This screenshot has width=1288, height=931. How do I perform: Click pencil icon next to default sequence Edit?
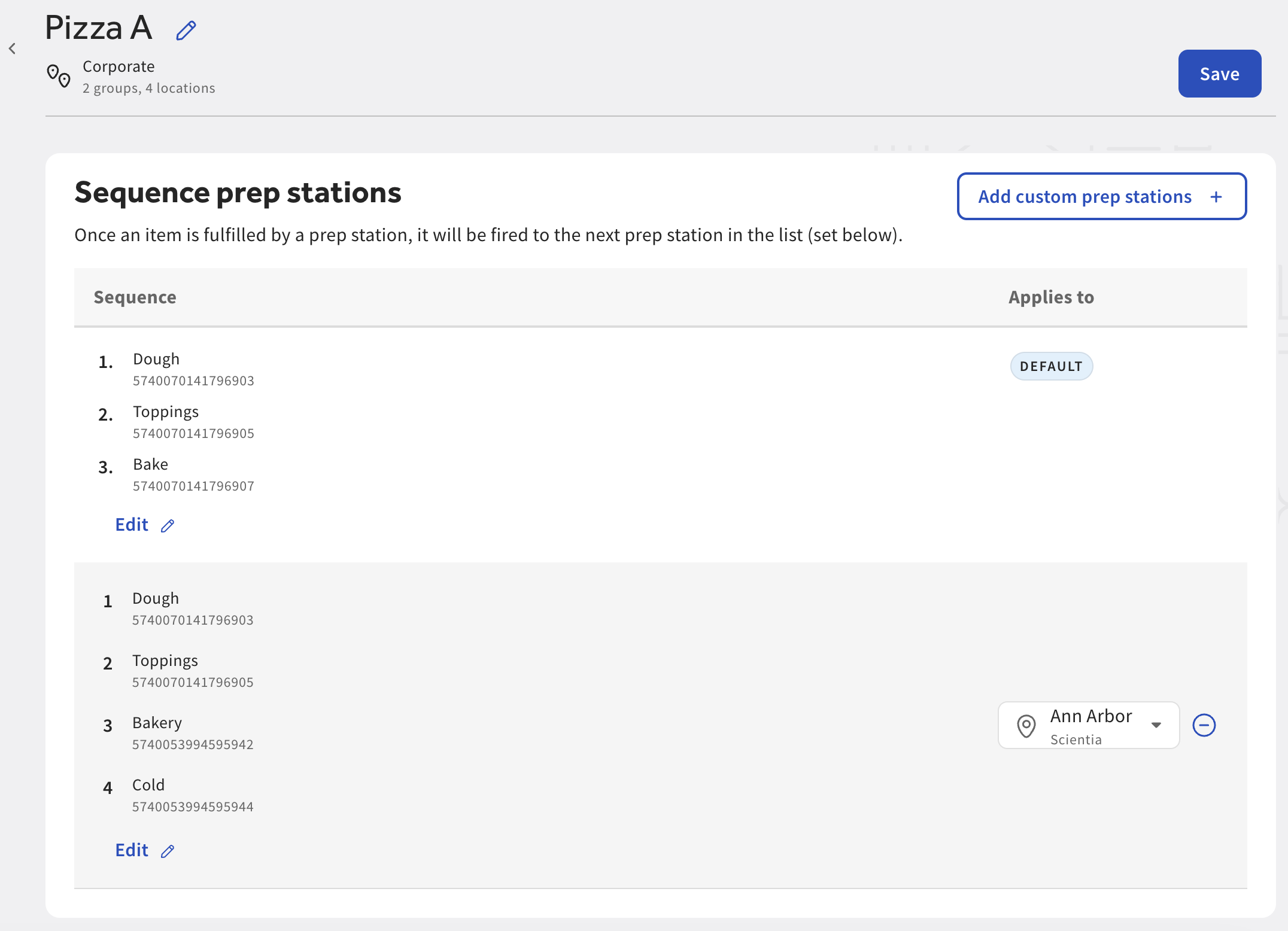(x=168, y=525)
